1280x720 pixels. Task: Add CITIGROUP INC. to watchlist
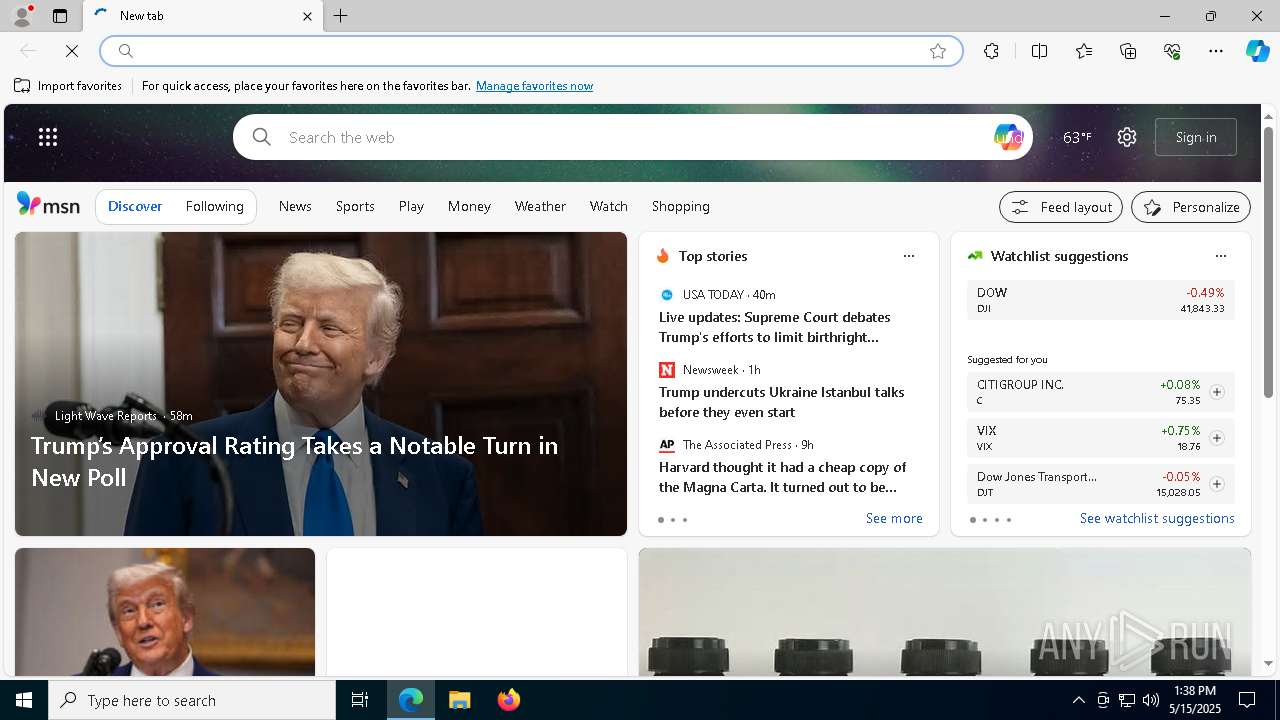pos(1217,392)
